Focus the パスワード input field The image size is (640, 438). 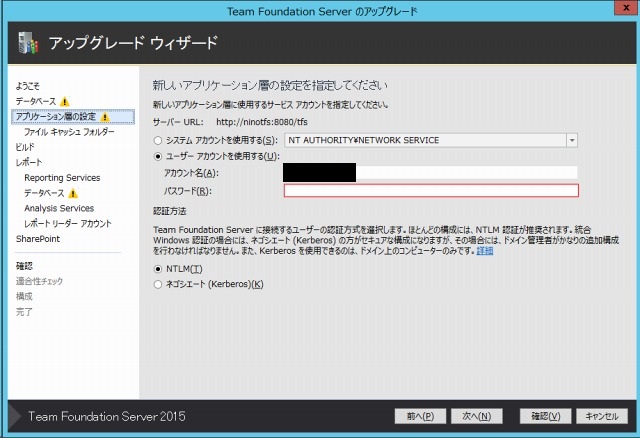point(431,191)
